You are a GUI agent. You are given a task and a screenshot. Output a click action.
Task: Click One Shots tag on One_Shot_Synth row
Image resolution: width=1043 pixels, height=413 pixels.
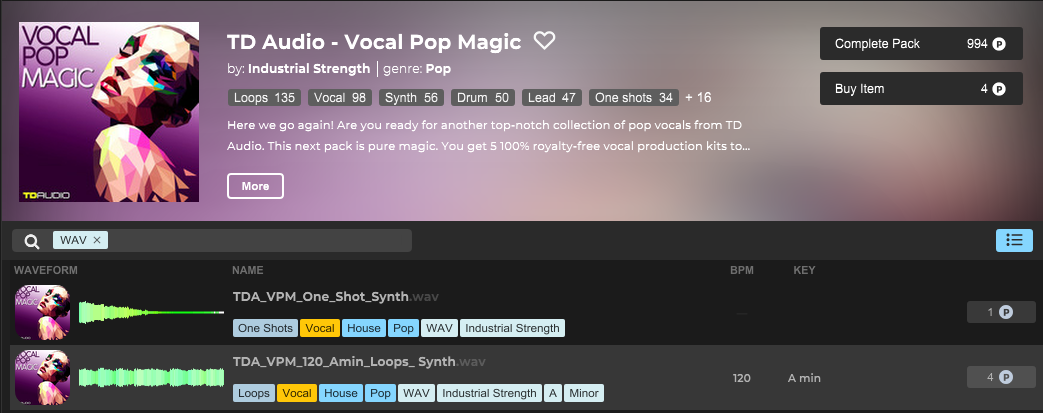(265, 328)
